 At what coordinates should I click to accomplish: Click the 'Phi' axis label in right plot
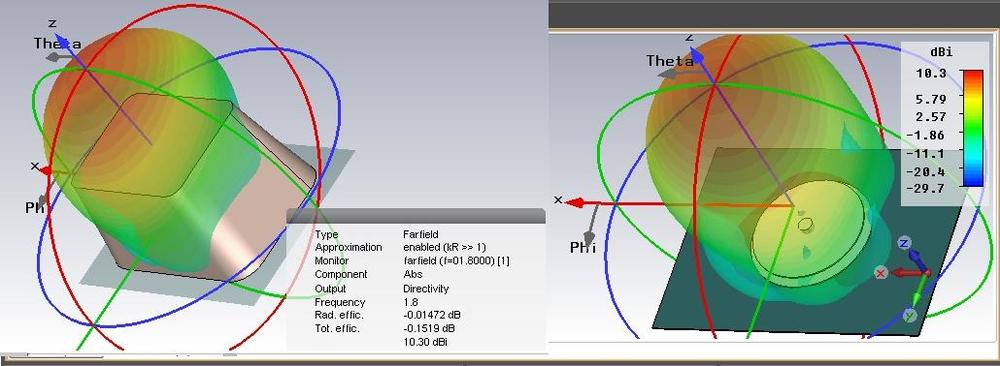pos(583,247)
